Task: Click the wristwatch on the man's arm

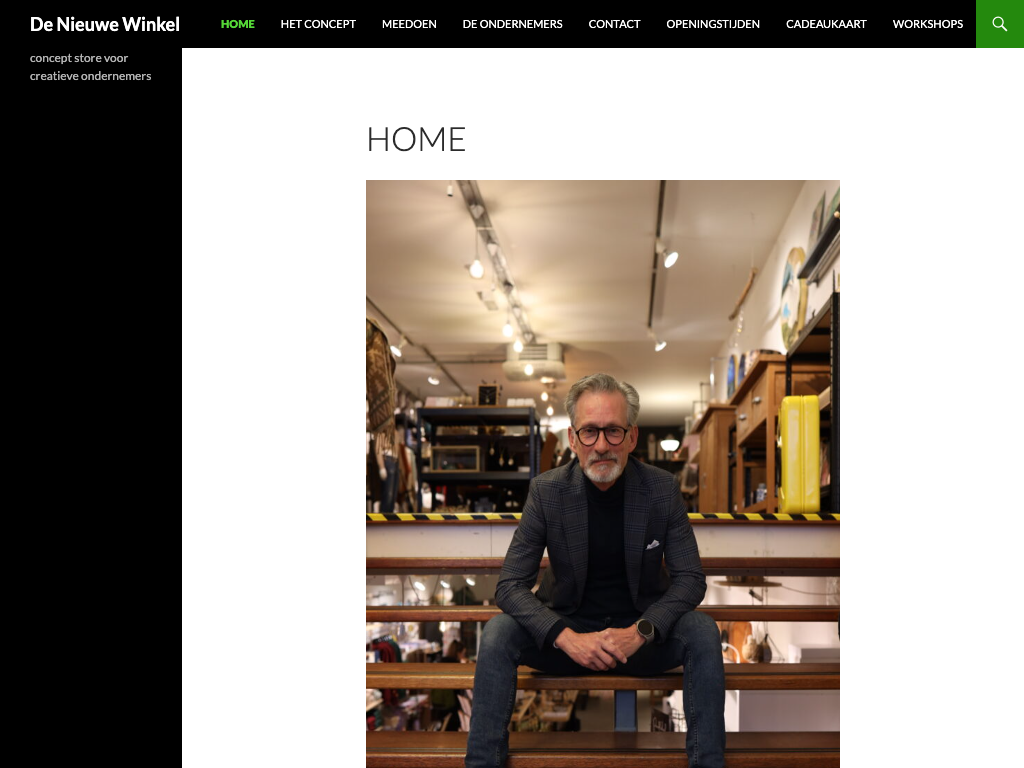Action: 645,630
